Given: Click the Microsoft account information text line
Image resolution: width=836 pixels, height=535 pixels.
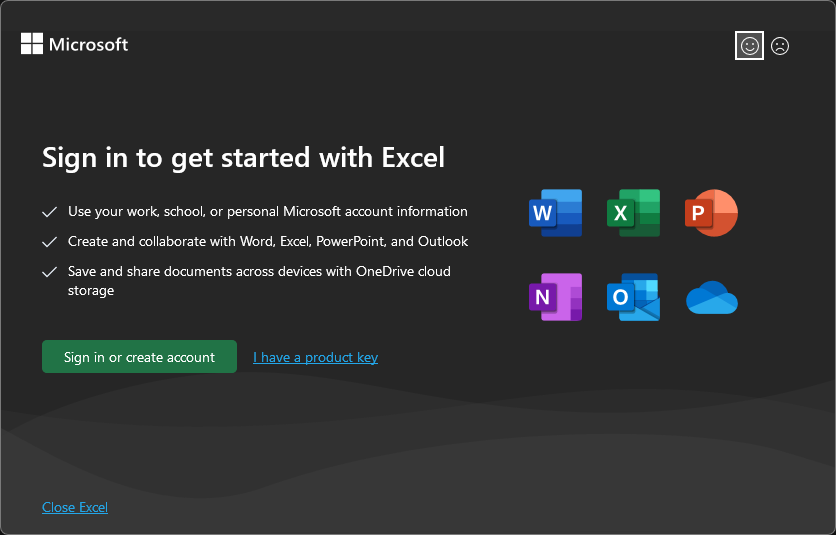Looking at the screenshot, I should point(268,212).
